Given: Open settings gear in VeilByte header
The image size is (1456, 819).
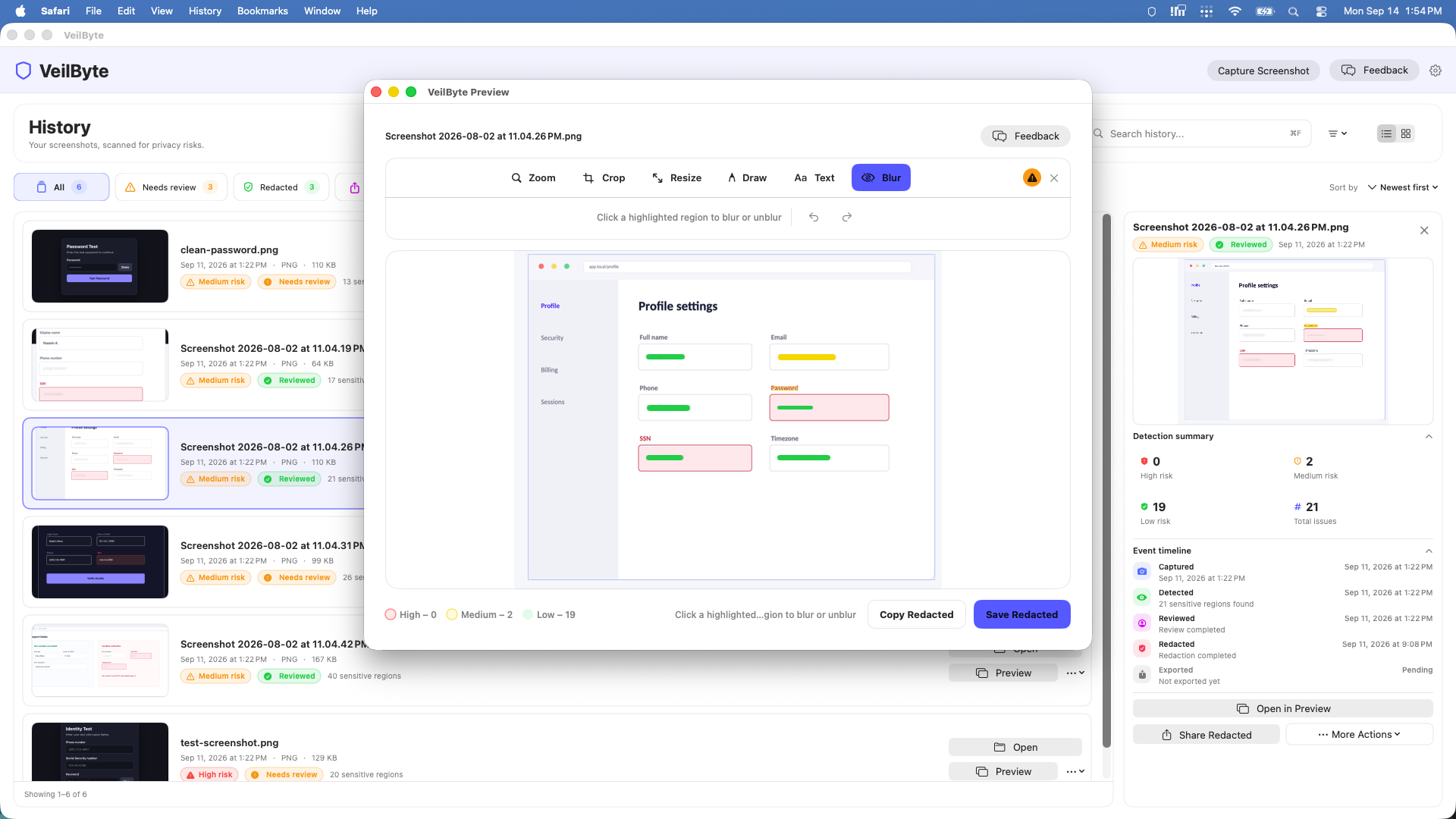Looking at the screenshot, I should (1436, 71).
